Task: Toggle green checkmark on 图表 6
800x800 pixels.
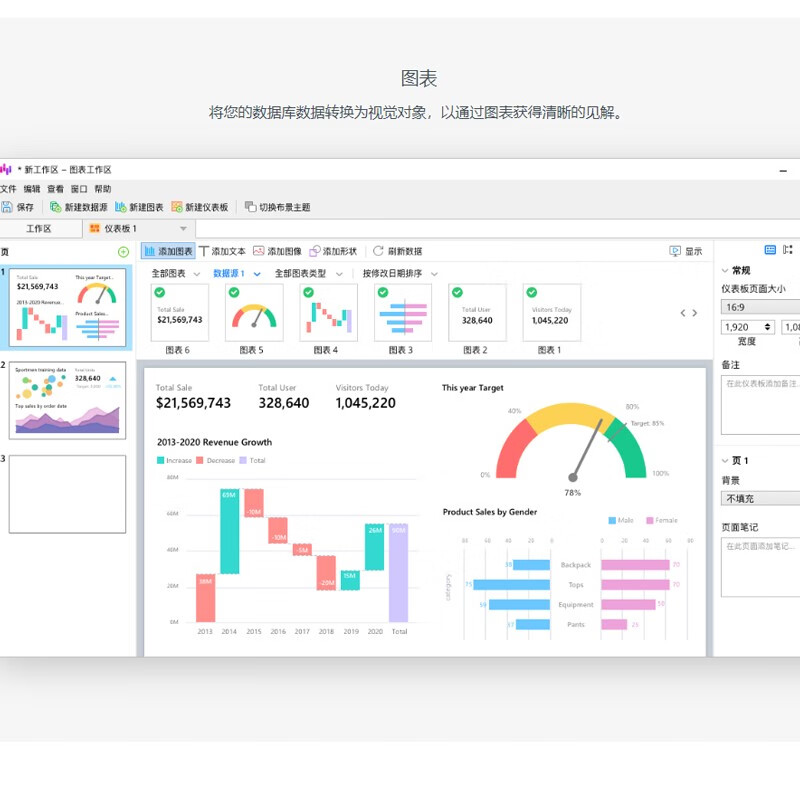Action: [x=160, y=292]
